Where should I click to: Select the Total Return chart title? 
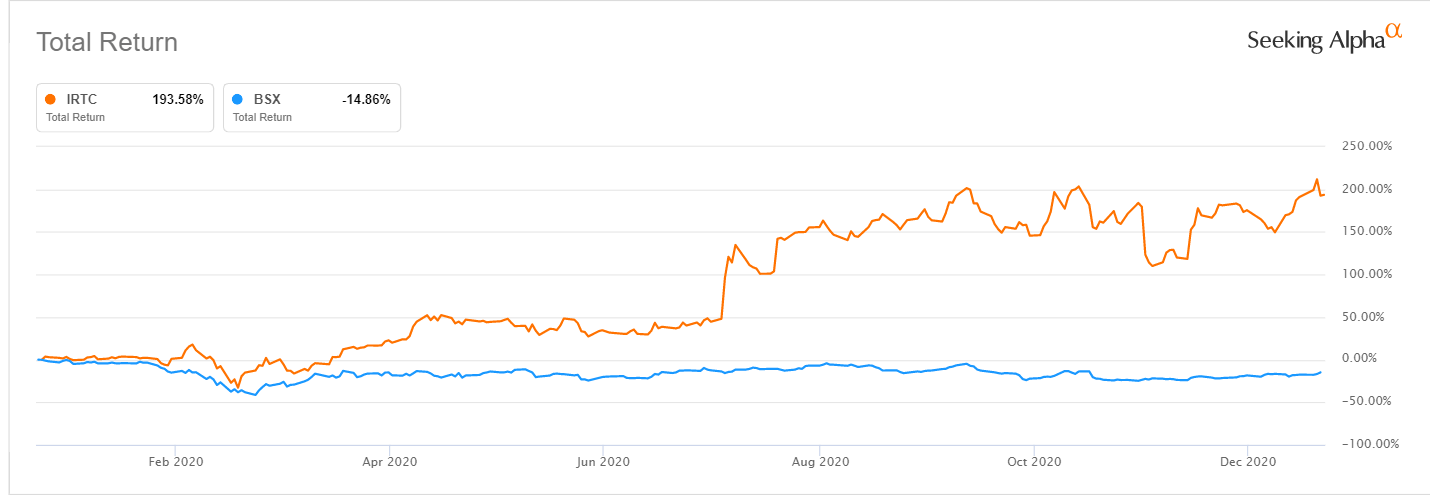107,43
